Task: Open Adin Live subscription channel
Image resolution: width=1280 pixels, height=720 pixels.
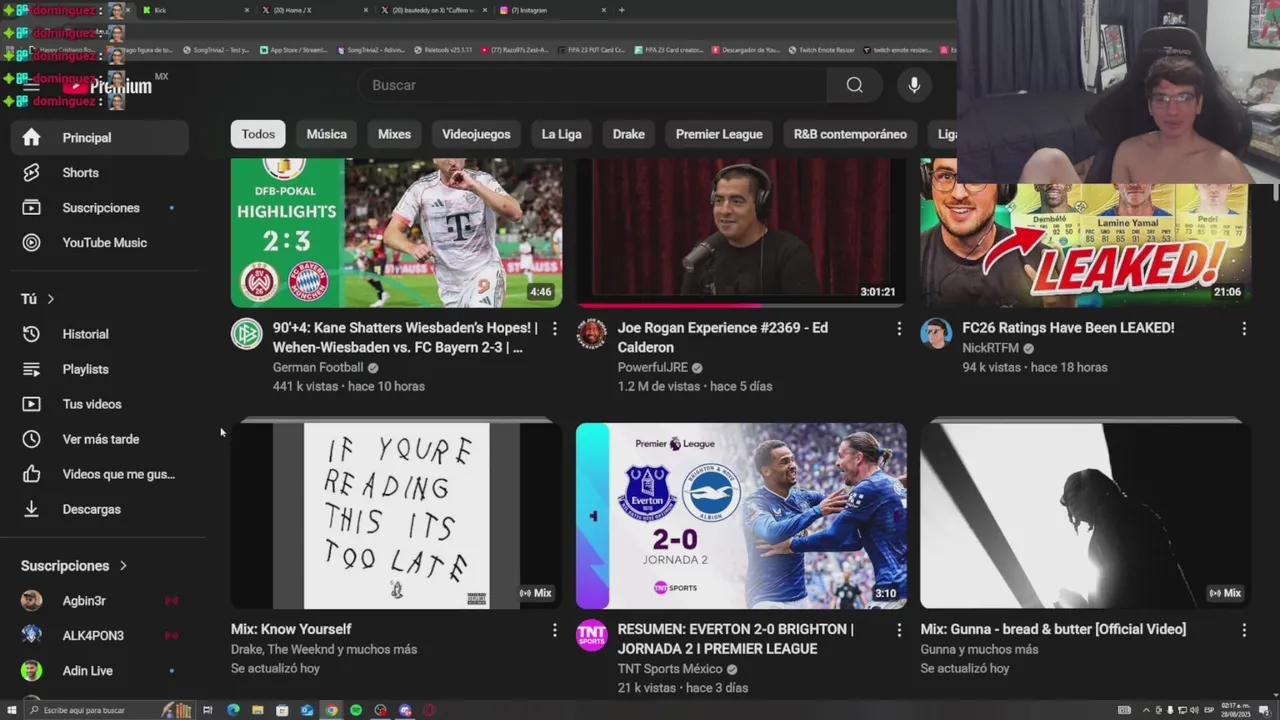Action: click(99, 670)
